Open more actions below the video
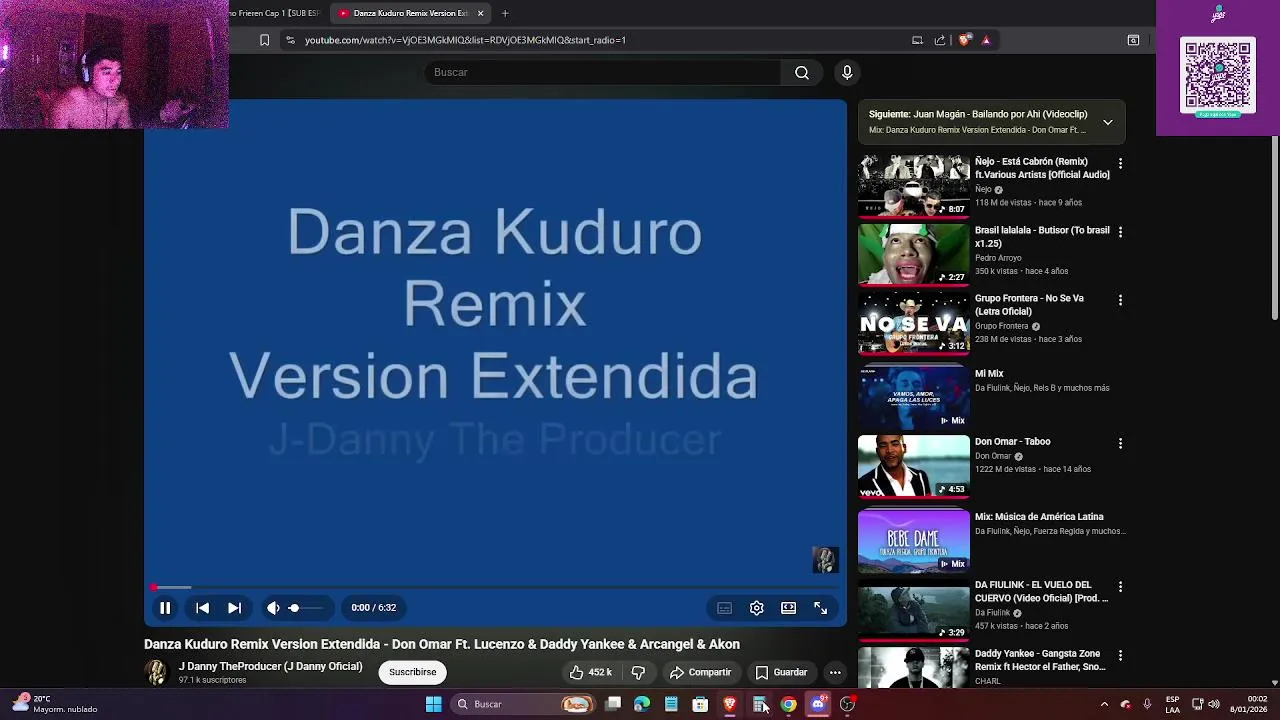 point(835,672)
